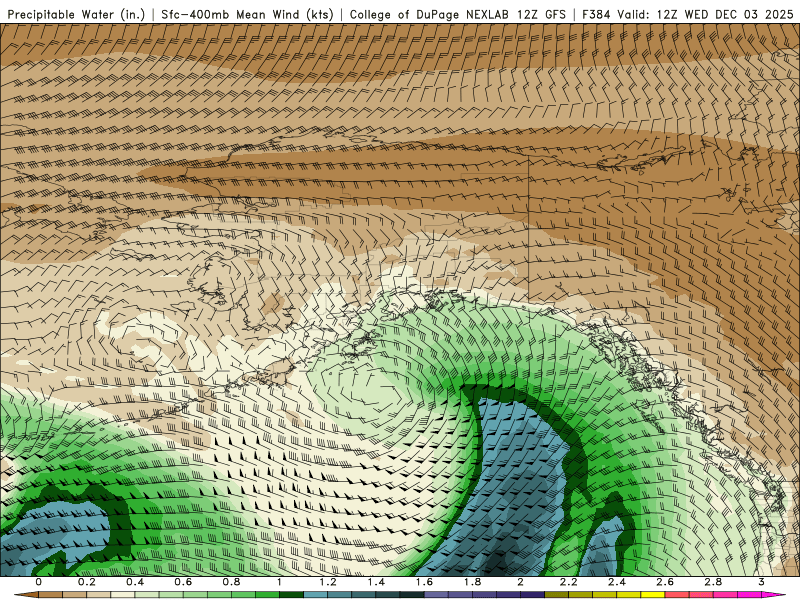Select the purple 1.6–1.7 colorbar swatch

coord(436,595)
